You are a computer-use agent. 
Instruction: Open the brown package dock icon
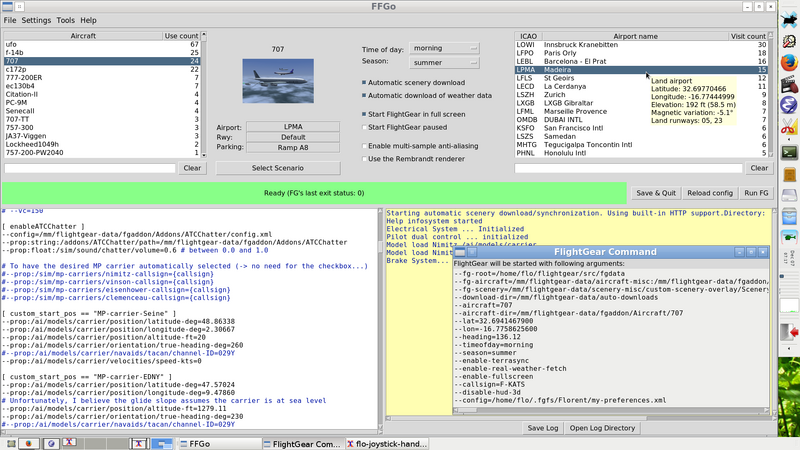[x=789, y=175]
